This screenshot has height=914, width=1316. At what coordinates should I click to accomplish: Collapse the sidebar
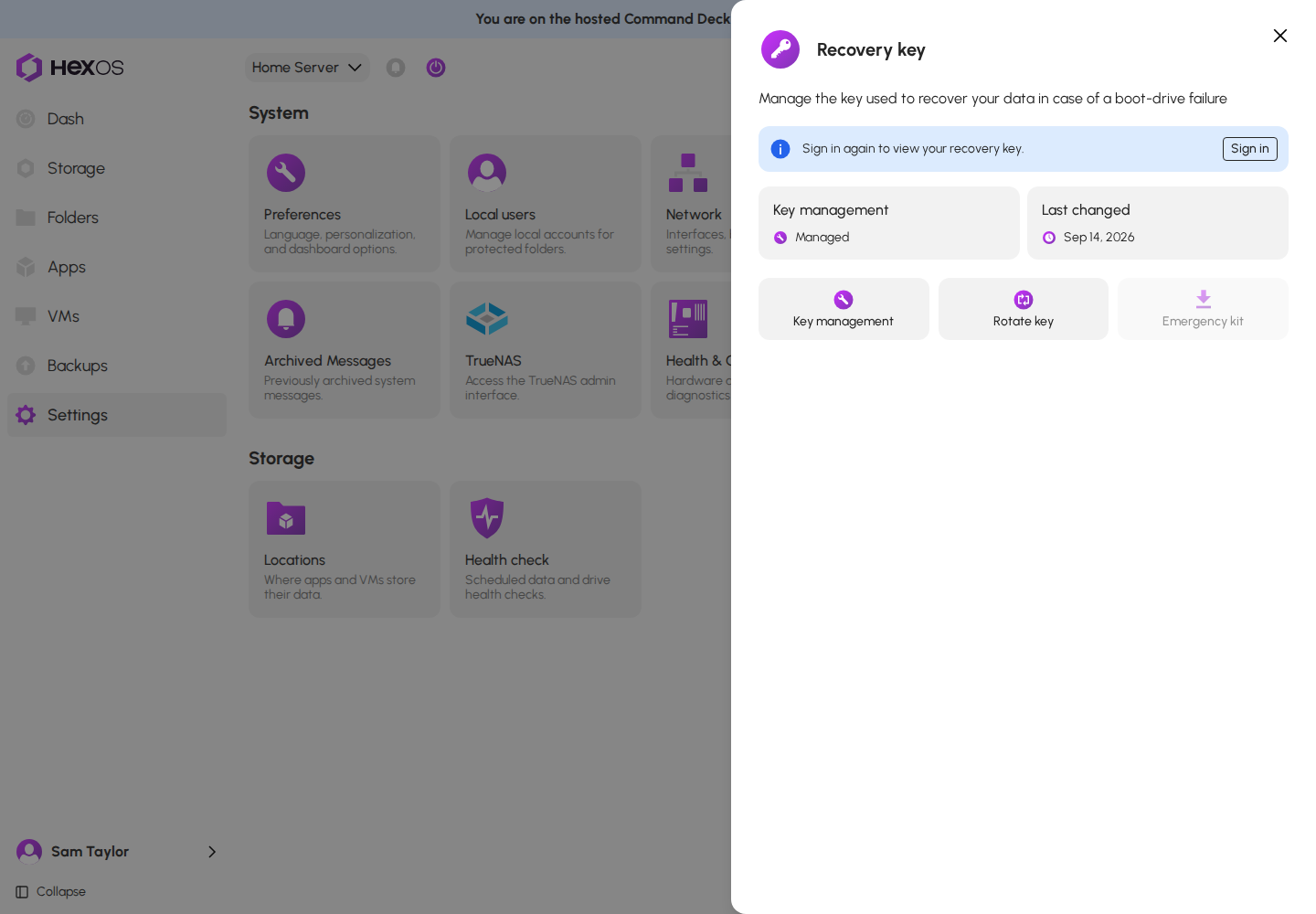[x=51, y=892]
